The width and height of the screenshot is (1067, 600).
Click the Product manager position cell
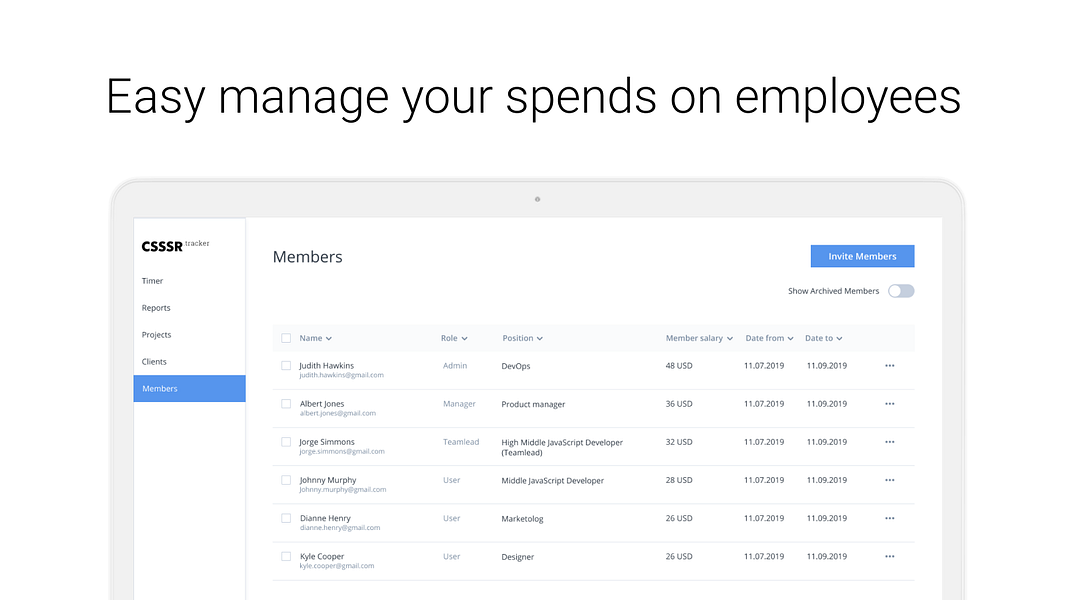tap(533, 404)
